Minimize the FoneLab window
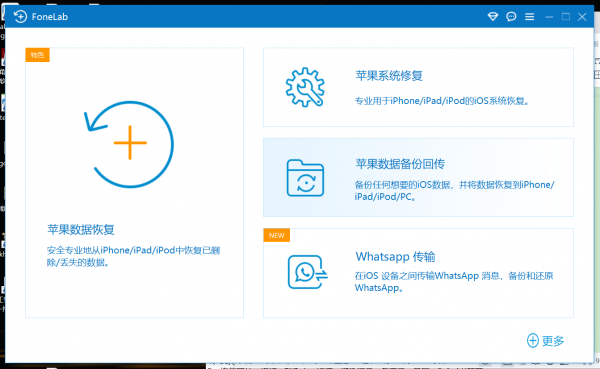 tap(549, 17)
